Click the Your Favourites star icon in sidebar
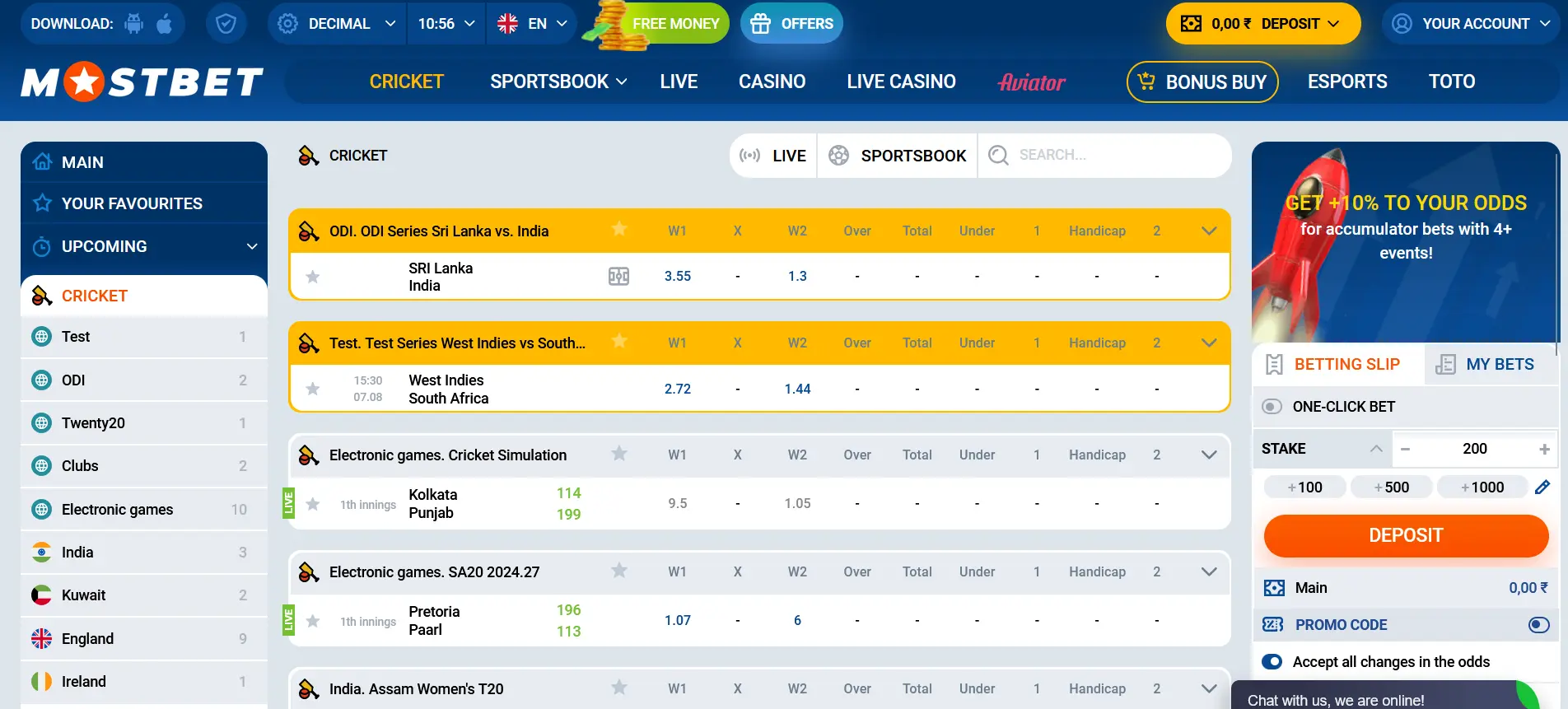Viewport: 1568px width, 709px height. 42,203
